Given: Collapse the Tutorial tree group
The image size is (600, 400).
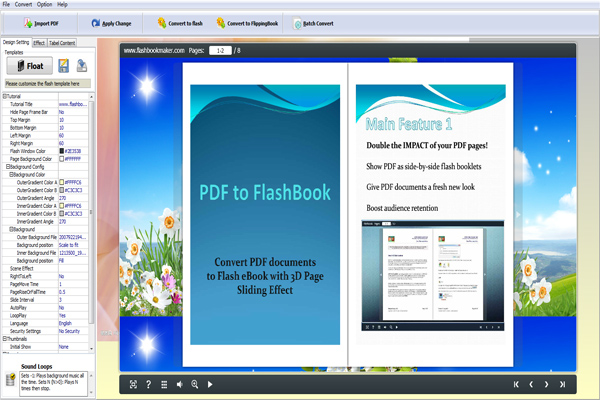Looking at the screenshot, I should (x=5, y=96).
